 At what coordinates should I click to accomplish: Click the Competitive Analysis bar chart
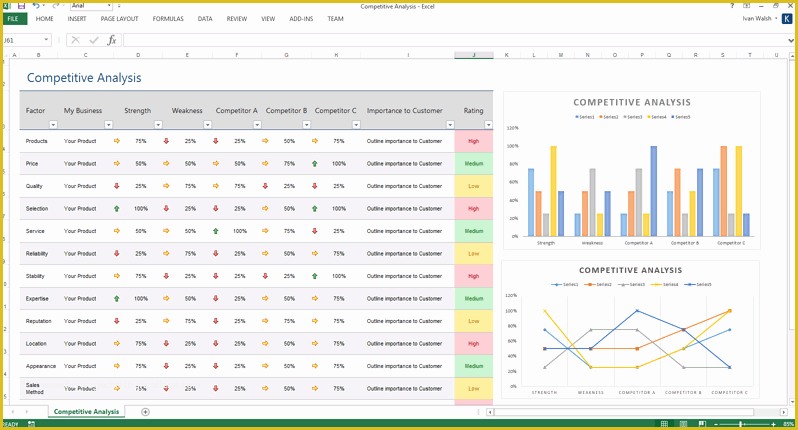click(632, 170)
